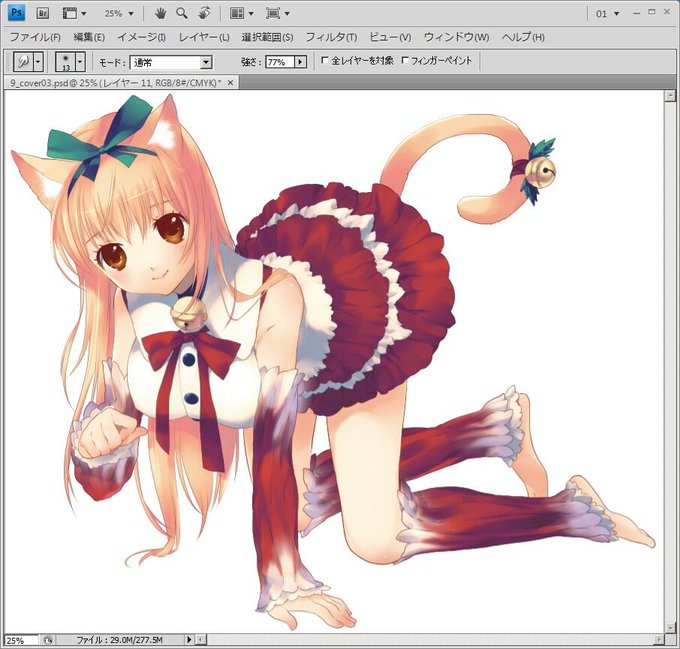Open the workspace switcher 01 dropdown

coord(607,14)
